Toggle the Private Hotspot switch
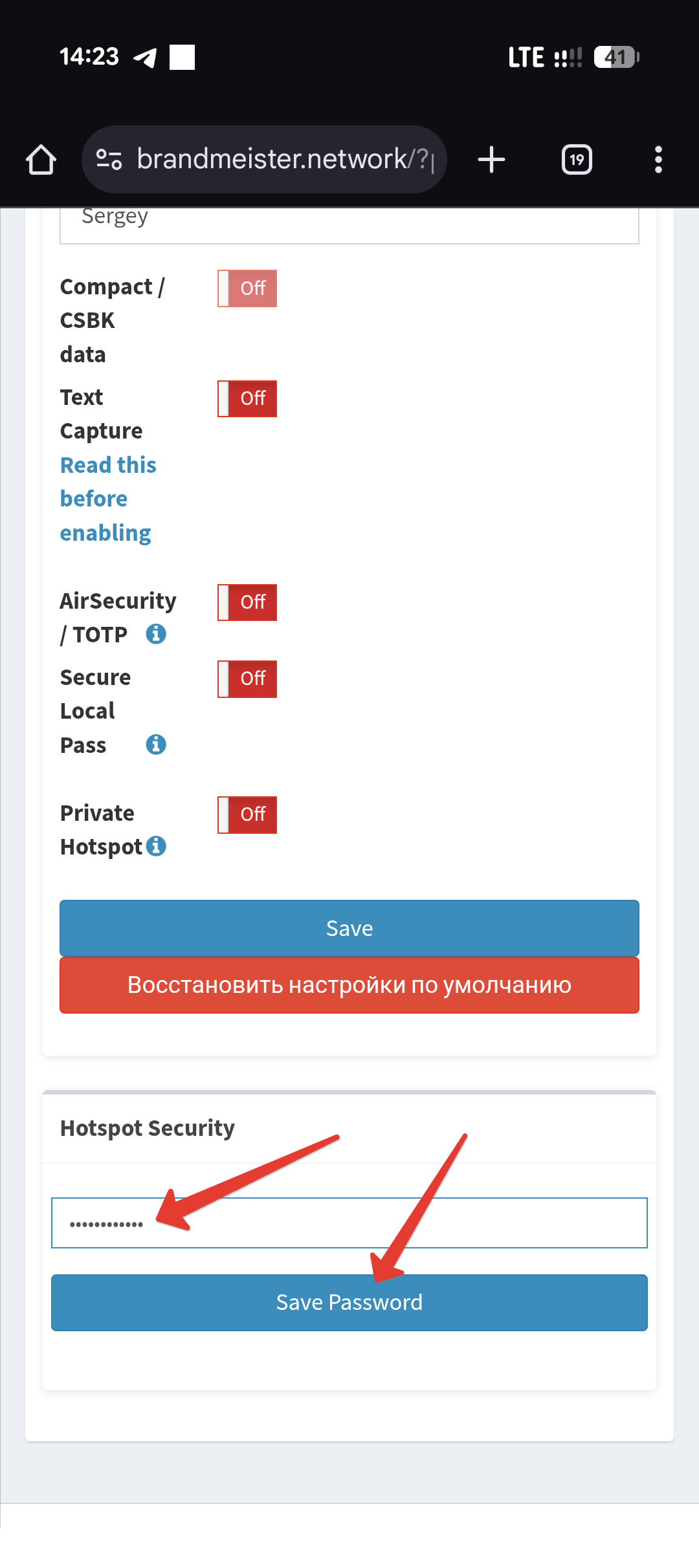 pos(247,814)
